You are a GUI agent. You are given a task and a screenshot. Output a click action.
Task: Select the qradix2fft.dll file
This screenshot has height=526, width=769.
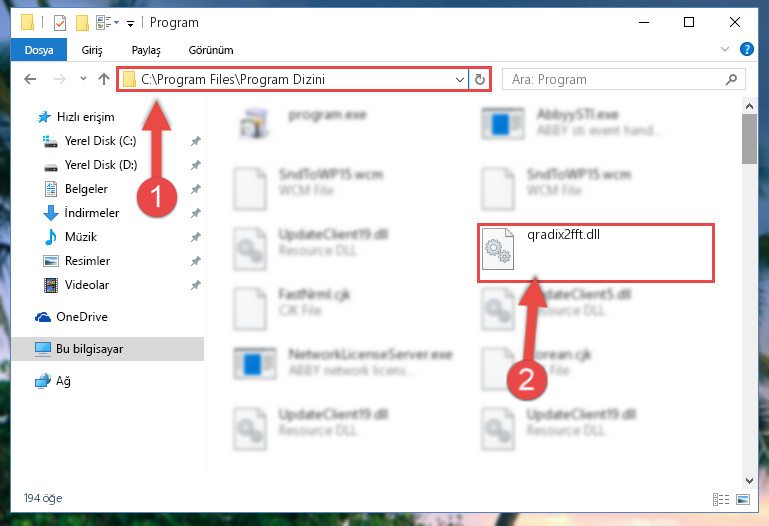(595, 252)
